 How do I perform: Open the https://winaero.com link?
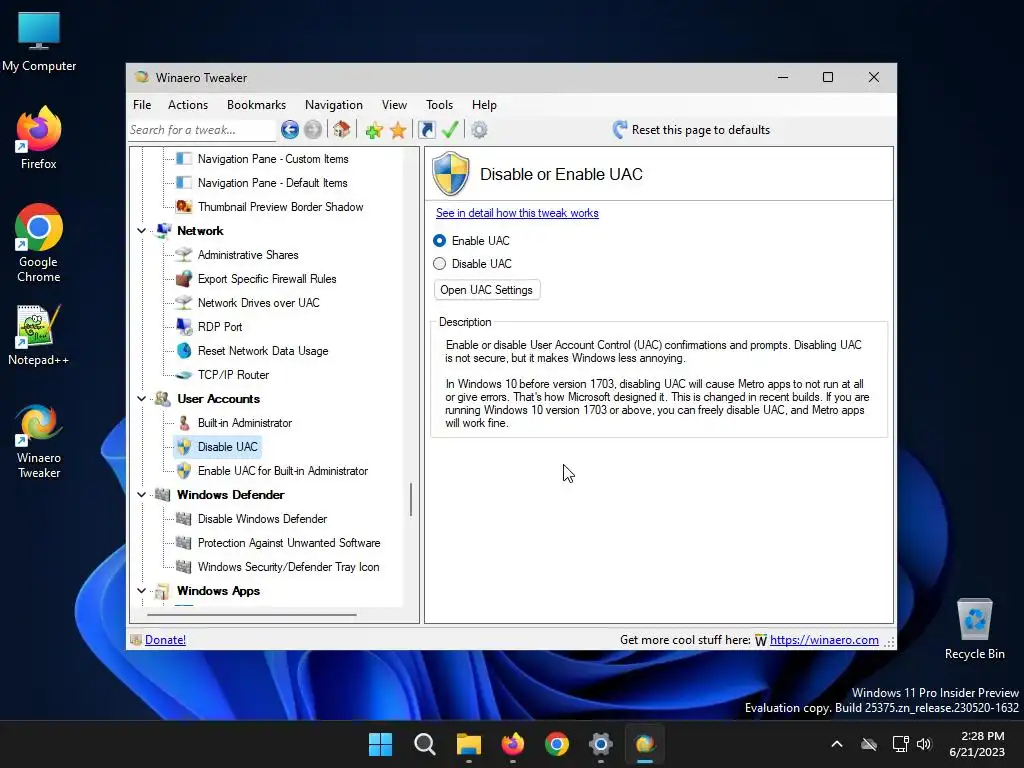tap(824, 640)
